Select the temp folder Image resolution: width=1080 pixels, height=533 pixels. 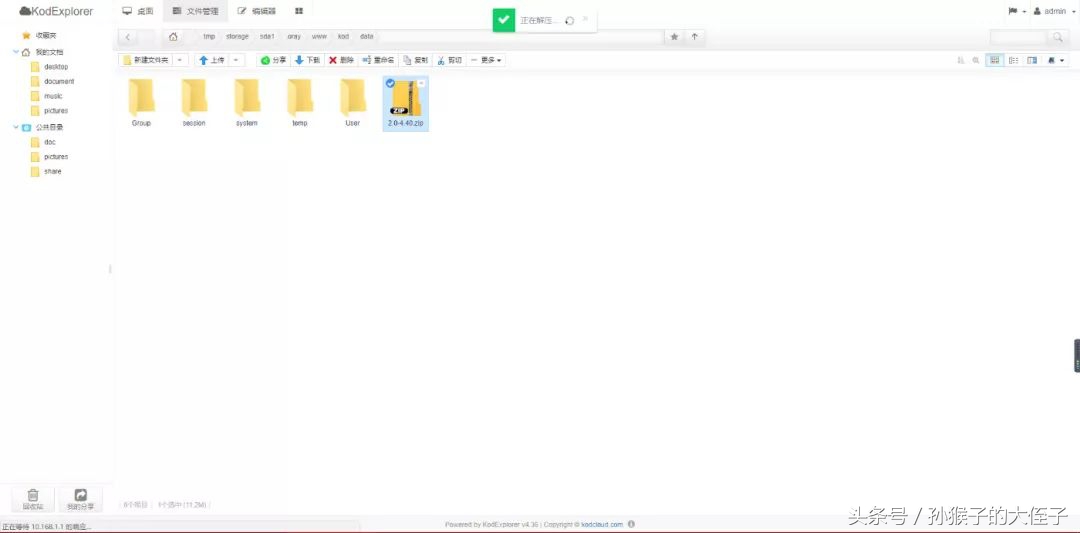300,103
